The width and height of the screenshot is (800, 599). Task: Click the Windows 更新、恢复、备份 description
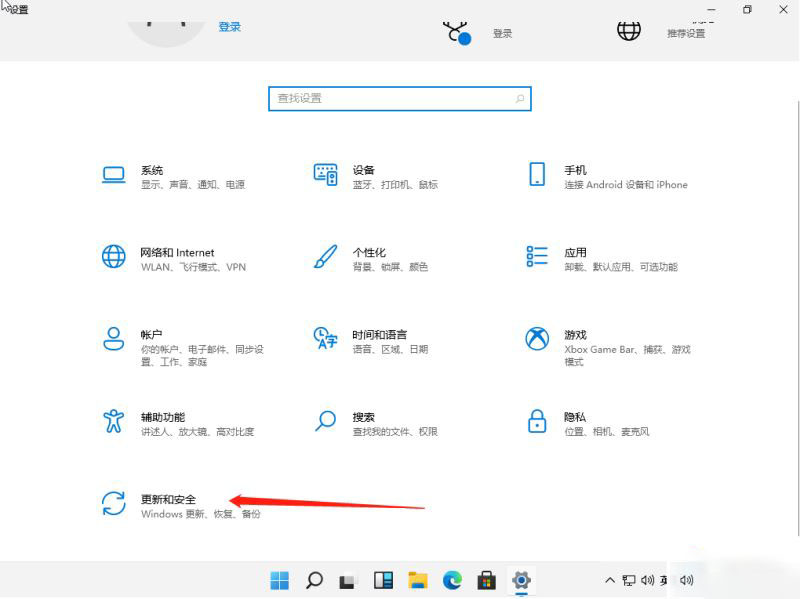tap(201, 514)
